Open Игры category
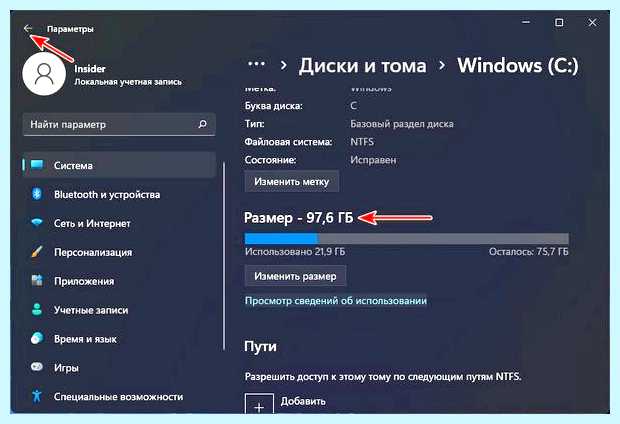The width and height of the screenshot is (620, 424). pos(119,367)
